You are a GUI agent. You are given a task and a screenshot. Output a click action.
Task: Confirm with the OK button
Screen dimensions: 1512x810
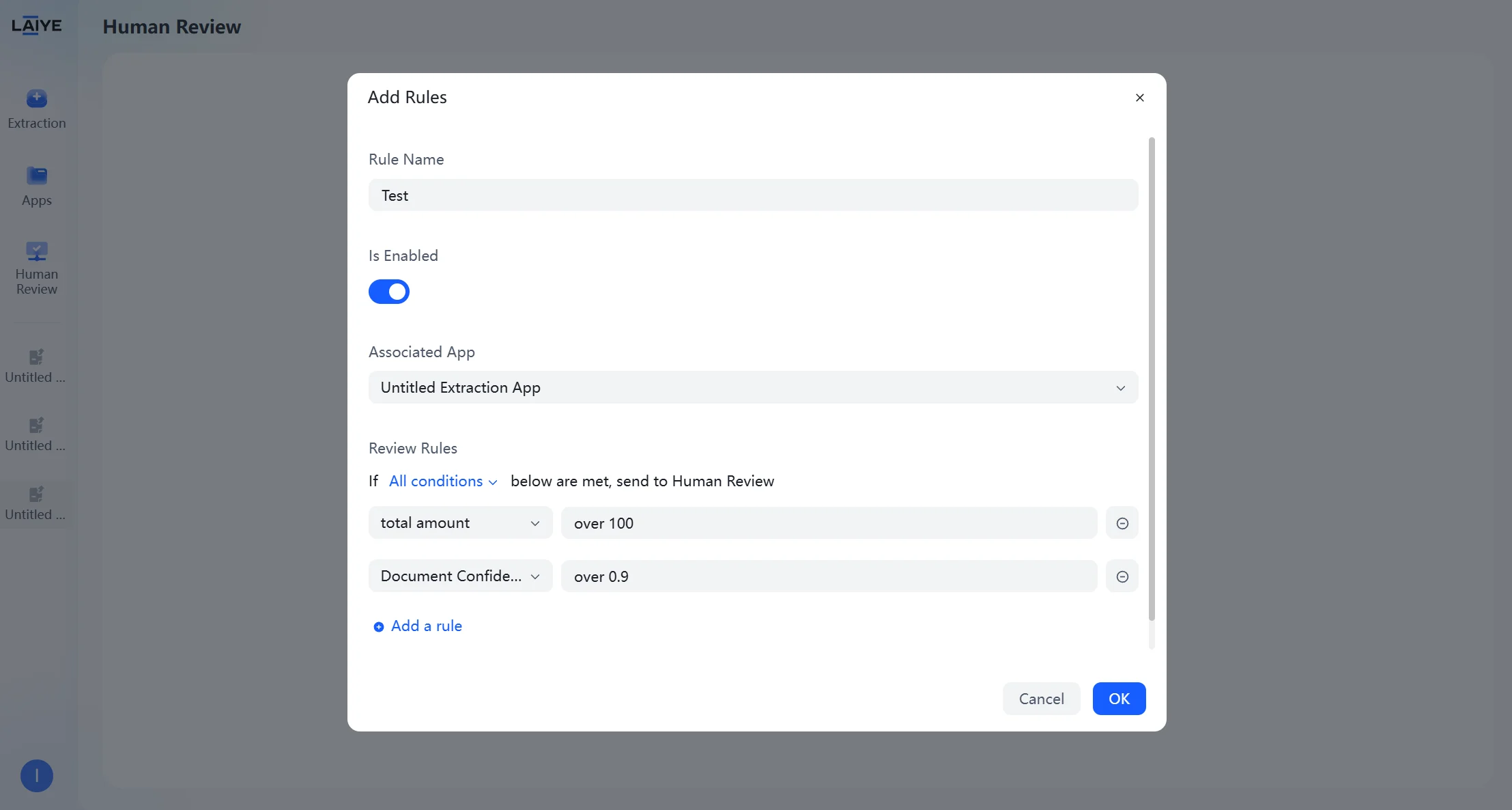click(1119, 699)
